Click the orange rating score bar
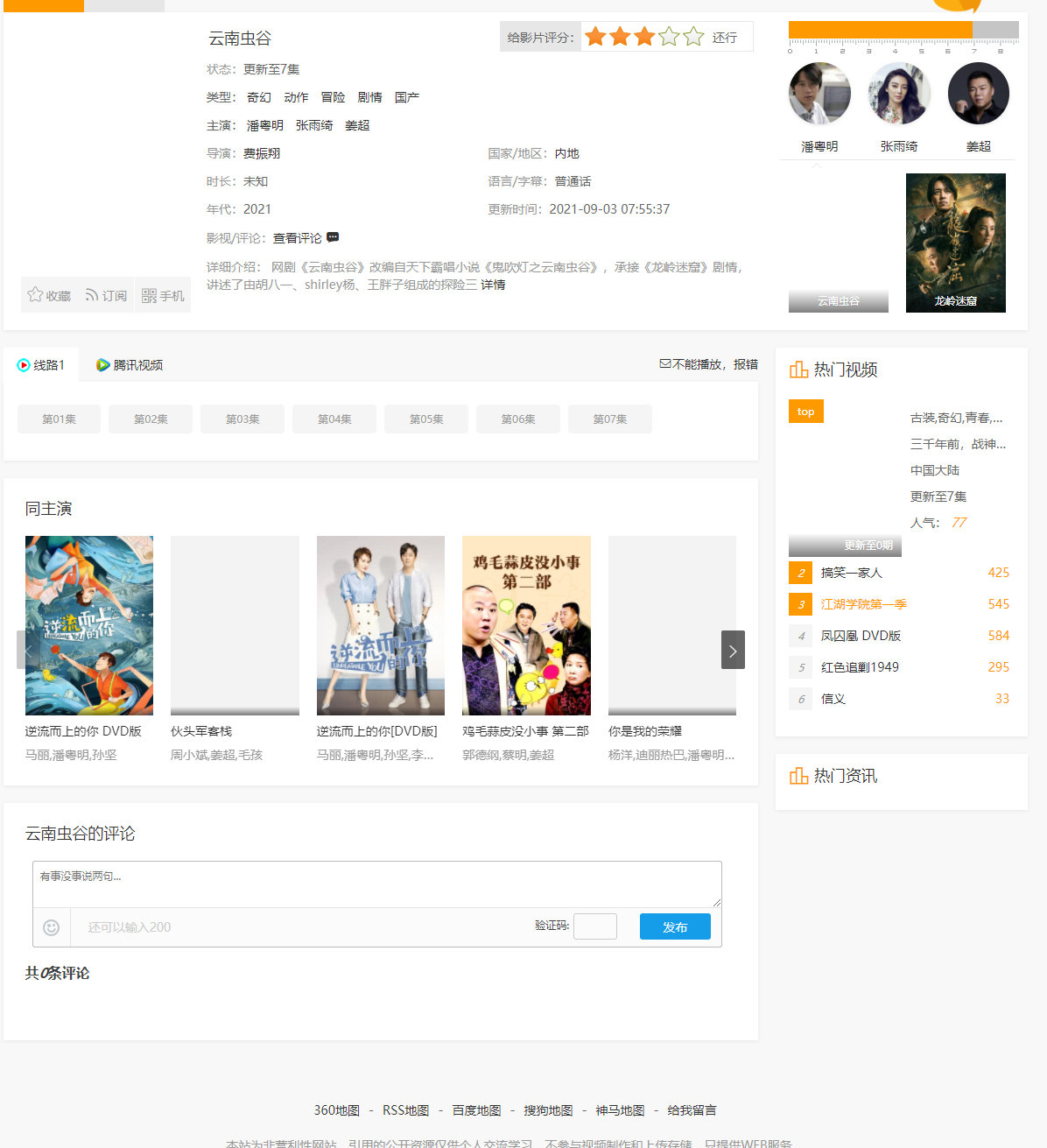 [x=880, y=30]
